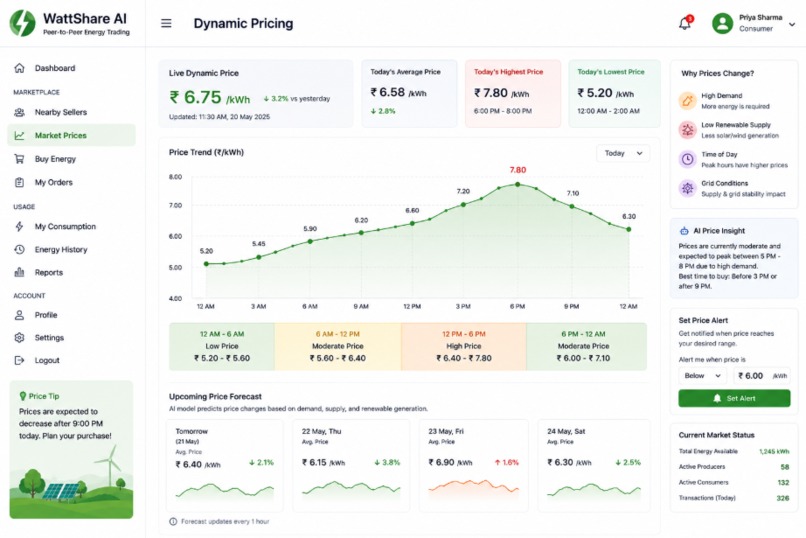
Task: Click the Transactions (Today) count 326
Action: click(783, 498)
